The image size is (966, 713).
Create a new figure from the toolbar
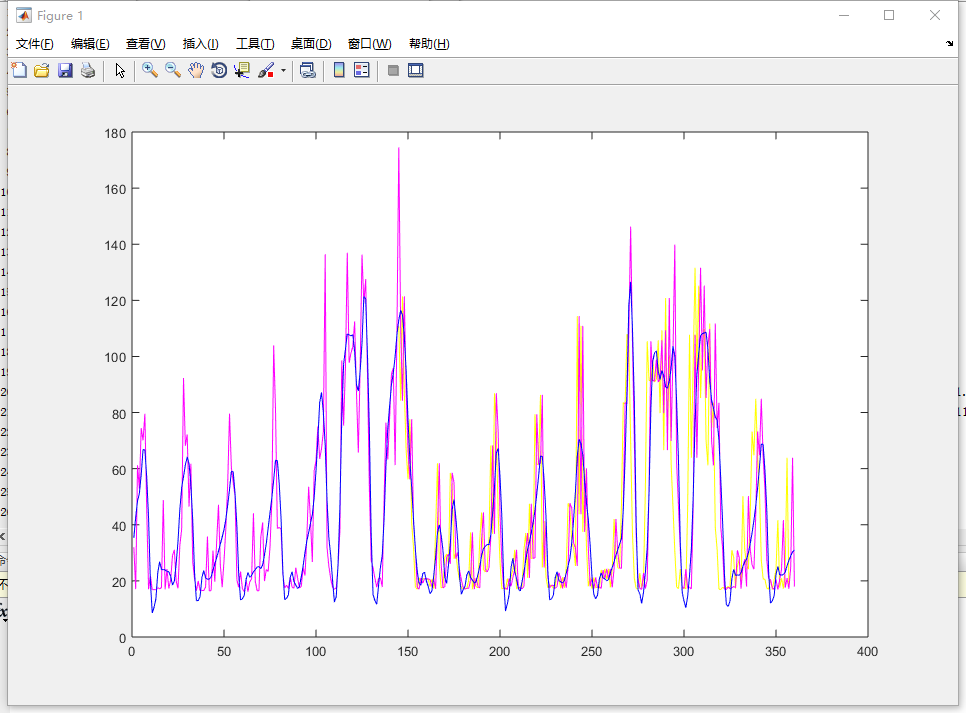click(x=19, y=70)
